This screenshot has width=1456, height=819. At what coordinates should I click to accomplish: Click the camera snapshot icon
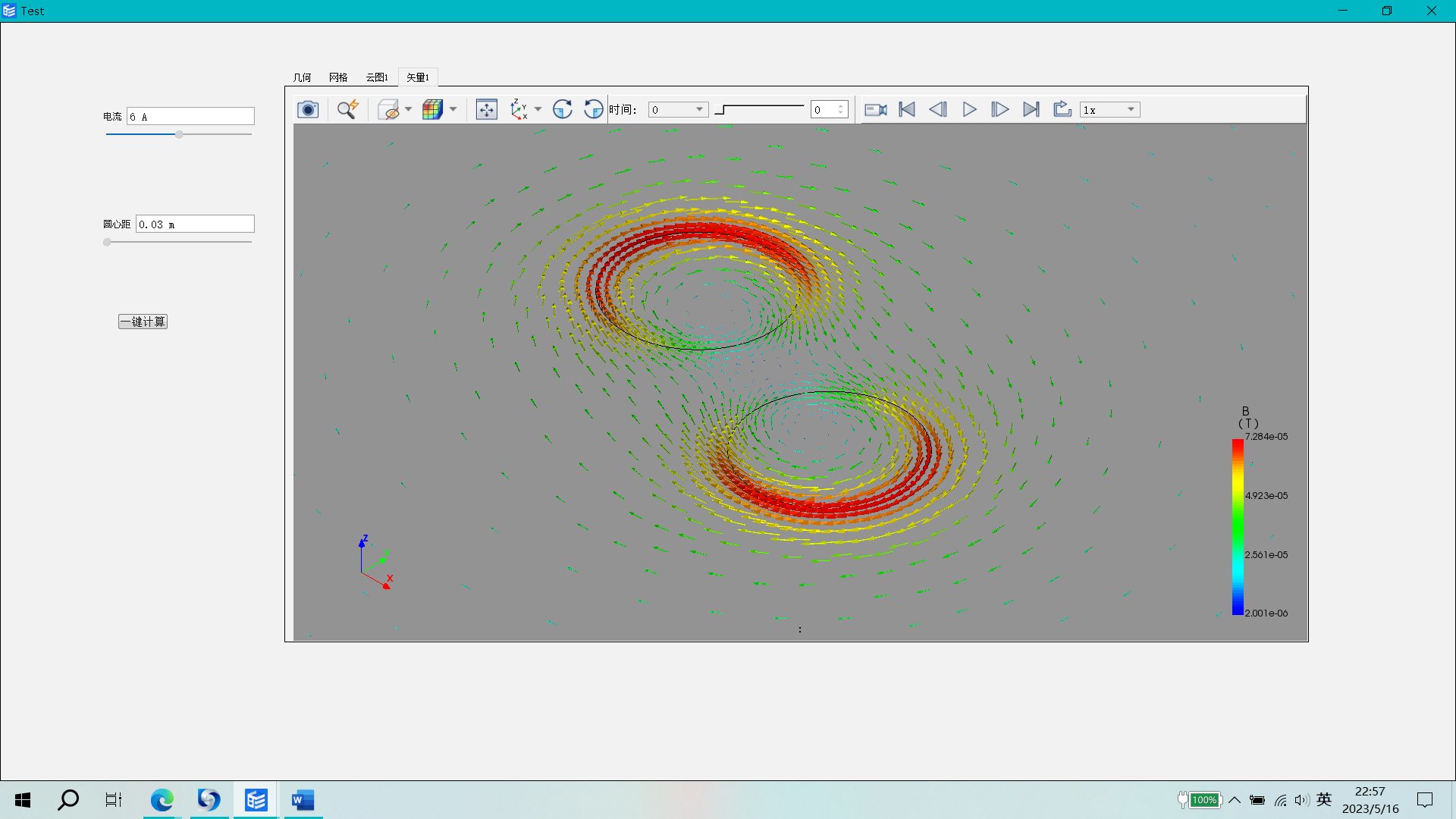click(x=307, y=110)
